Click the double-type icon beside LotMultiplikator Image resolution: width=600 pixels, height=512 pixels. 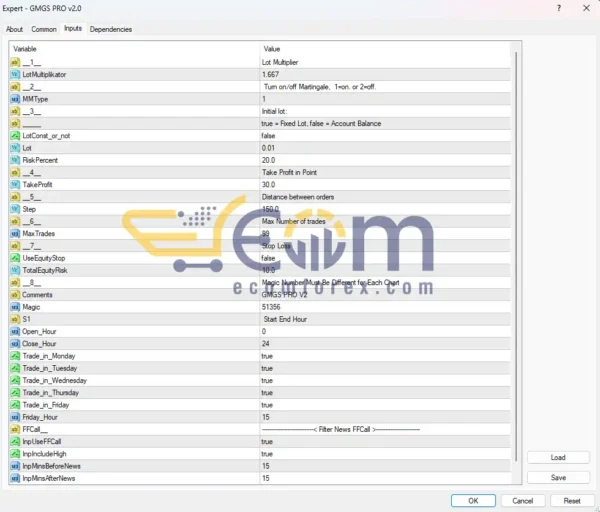pyautogui.click(x=15, y=75)
